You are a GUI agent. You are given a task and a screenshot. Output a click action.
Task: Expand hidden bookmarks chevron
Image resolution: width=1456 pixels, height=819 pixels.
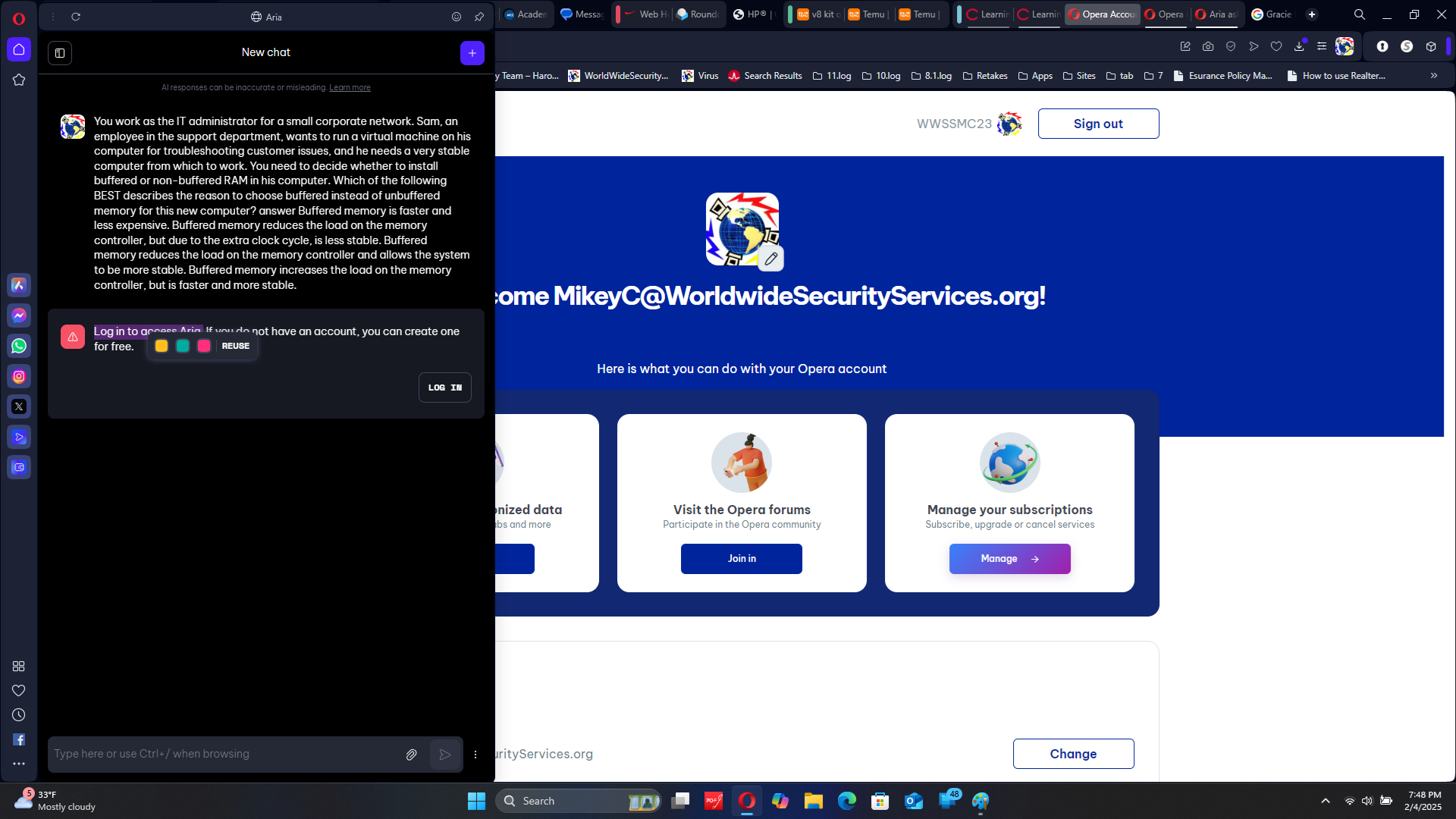pos(1434,76)
